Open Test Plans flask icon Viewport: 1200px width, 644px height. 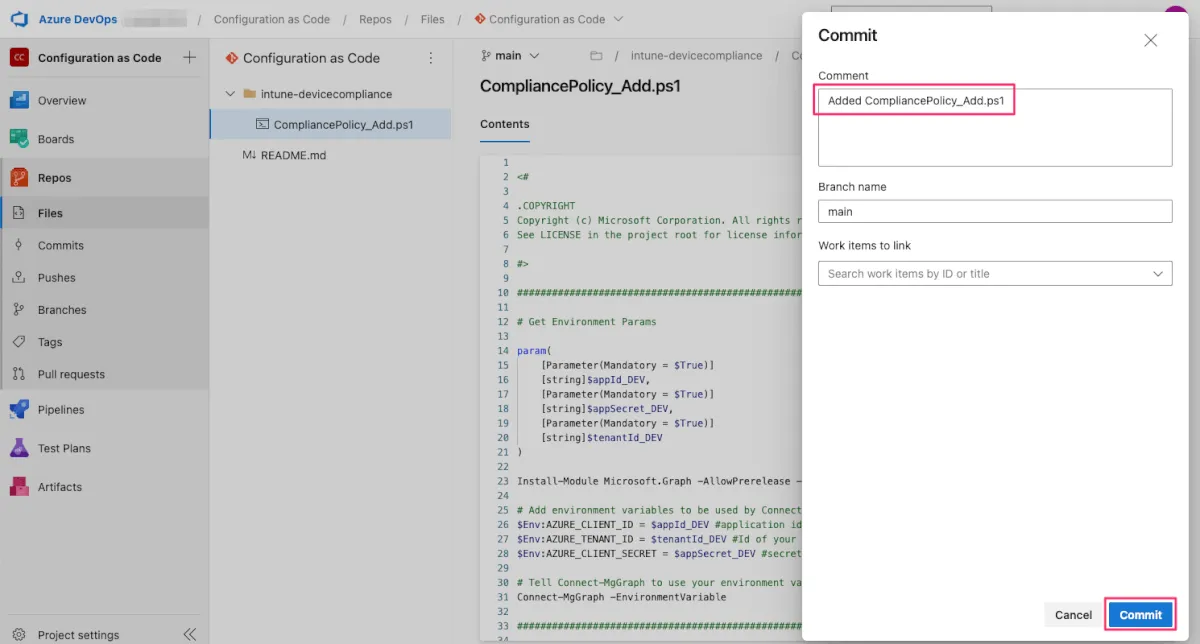click(x=19, y=448)
